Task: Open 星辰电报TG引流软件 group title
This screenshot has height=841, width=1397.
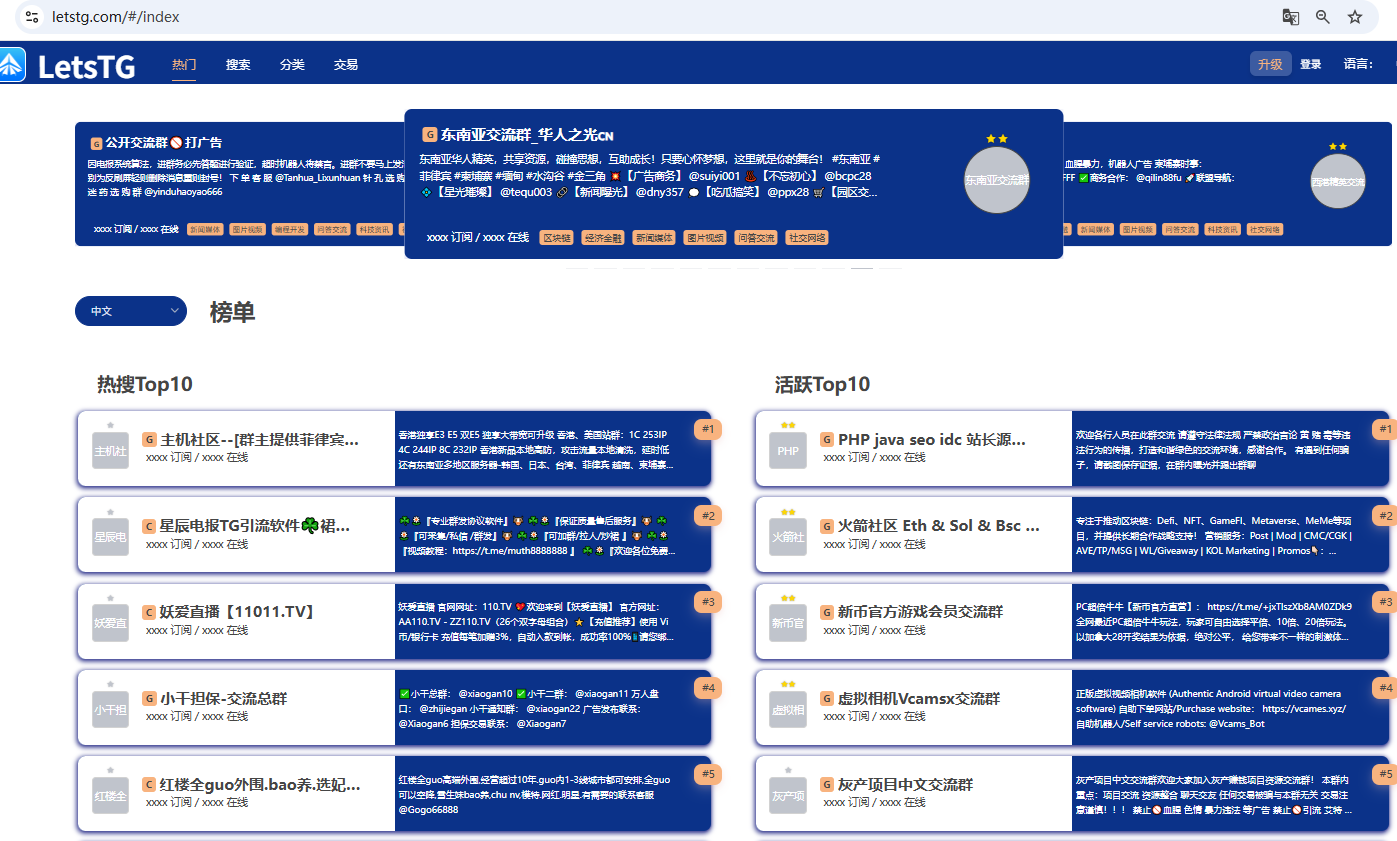Action: click(x=254, y=526)
